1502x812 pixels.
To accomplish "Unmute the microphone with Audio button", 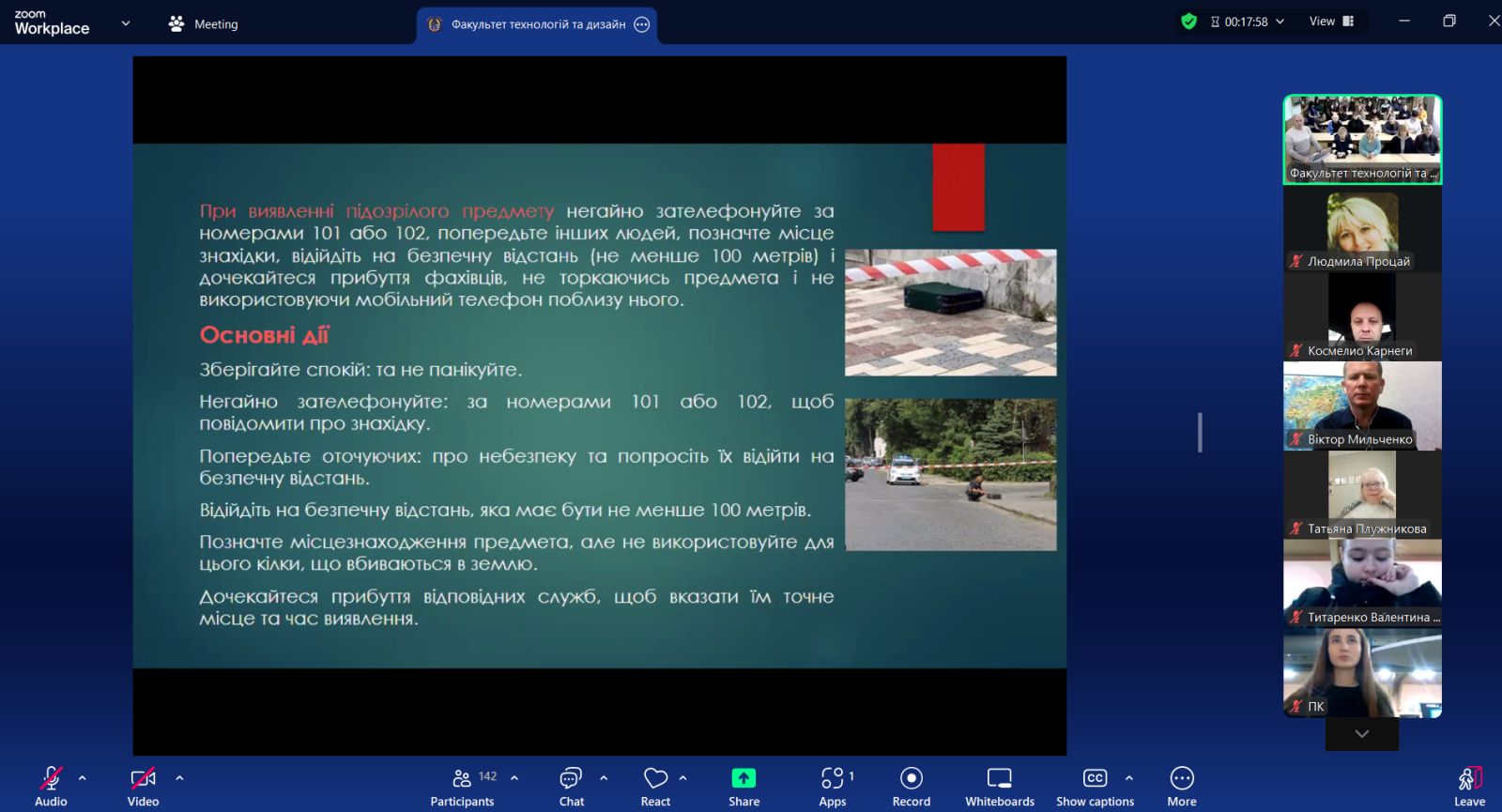I will point(51,787).
